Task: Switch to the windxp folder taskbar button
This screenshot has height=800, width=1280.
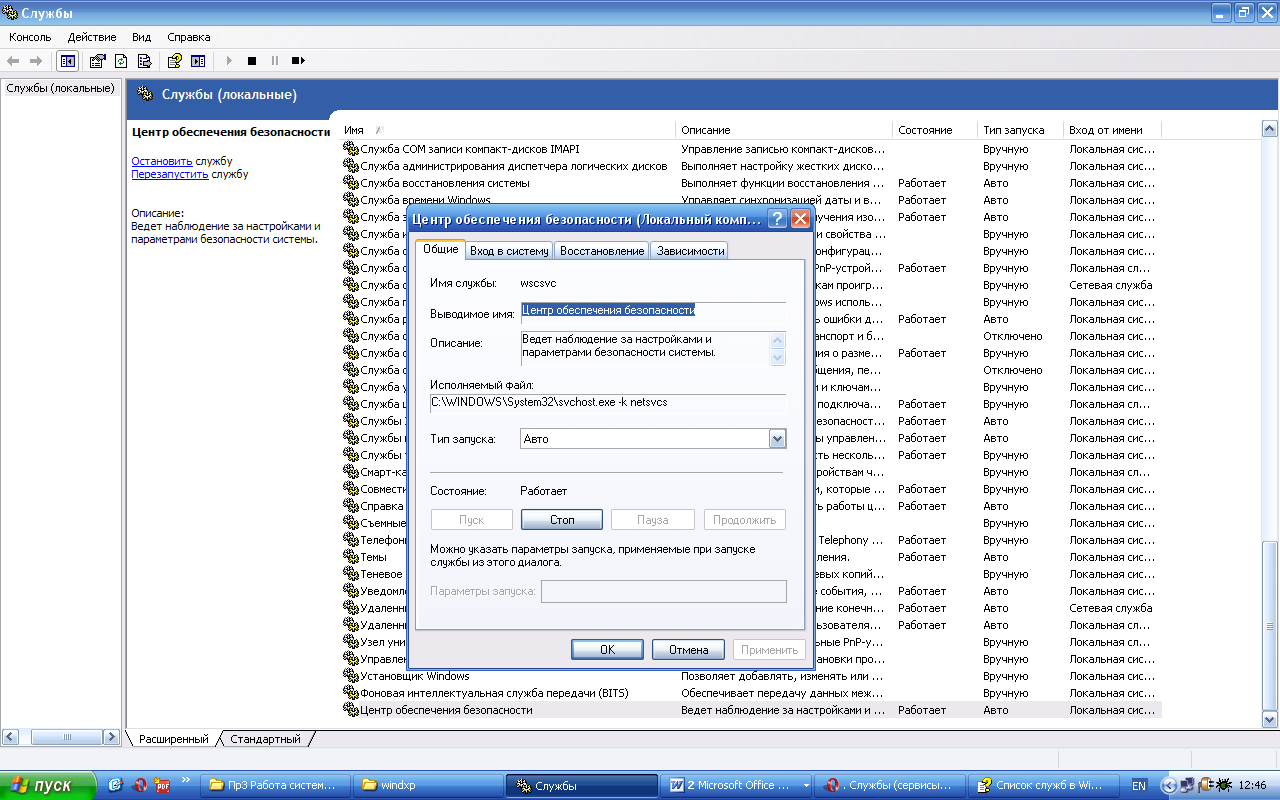Action: [x=429, y=785]
